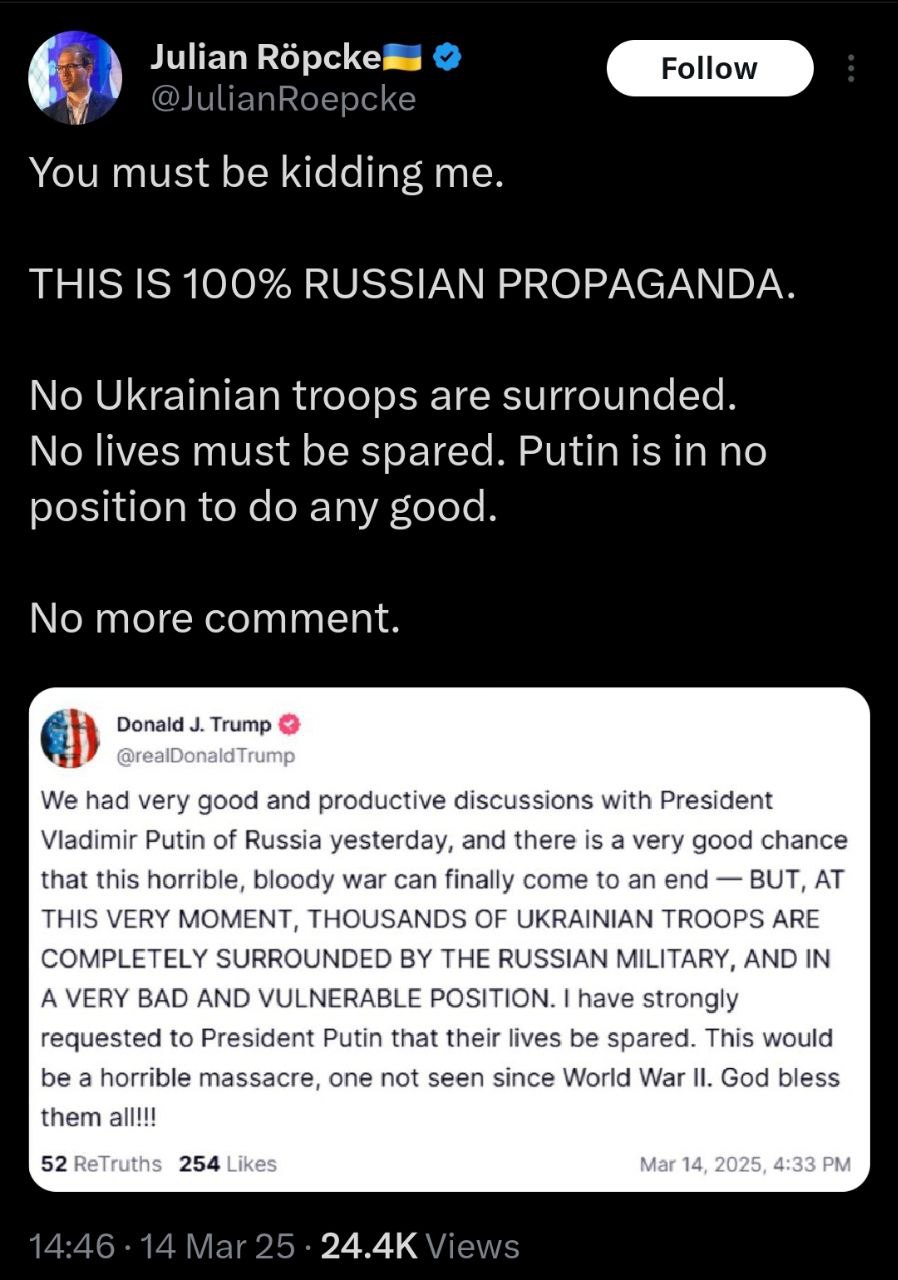Click the "No more comment." line
The image size is (898, 1280).
click(x=215, y=619)
